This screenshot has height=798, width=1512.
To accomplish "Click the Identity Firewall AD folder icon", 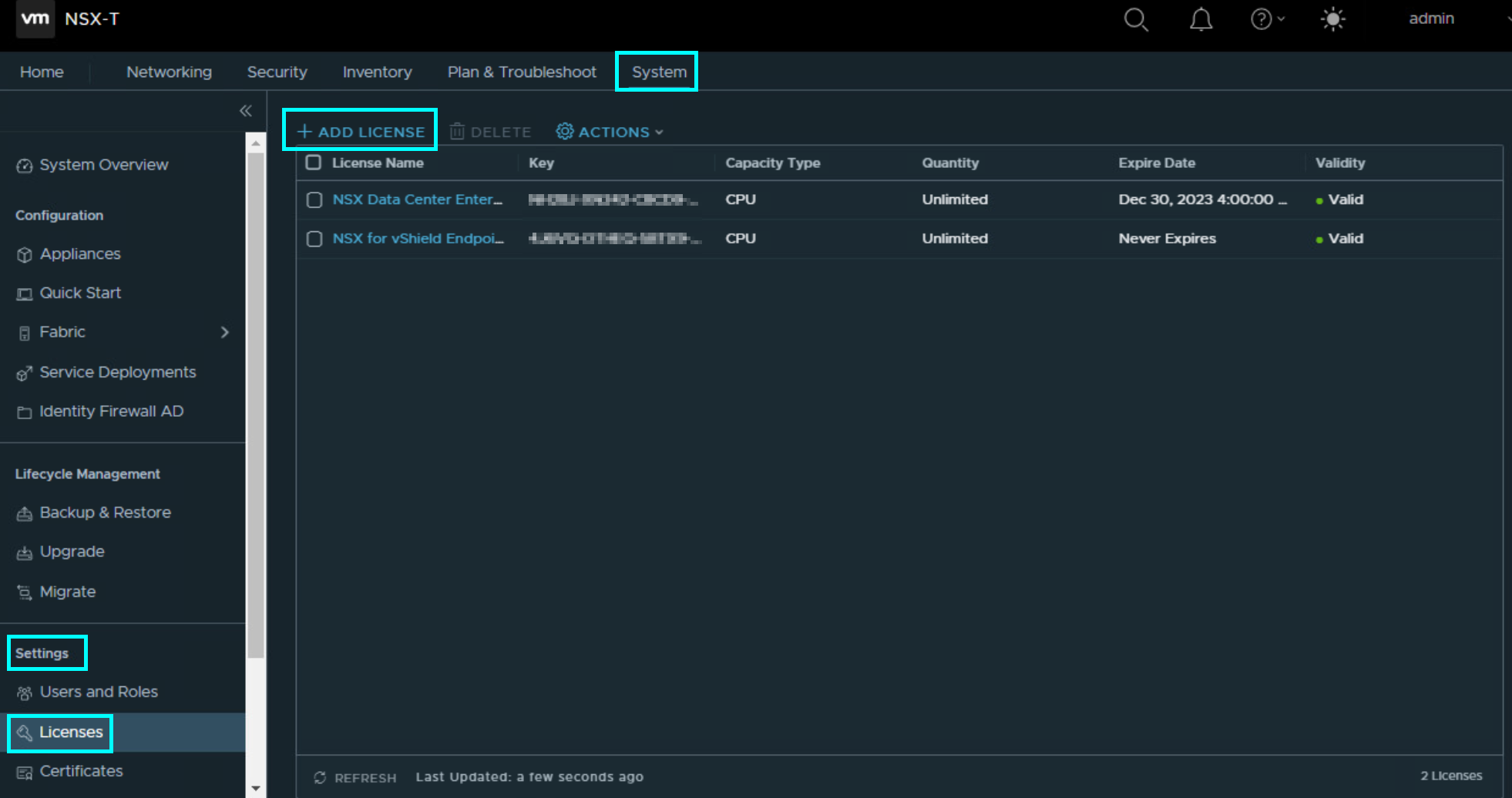I will click(25, 412).
